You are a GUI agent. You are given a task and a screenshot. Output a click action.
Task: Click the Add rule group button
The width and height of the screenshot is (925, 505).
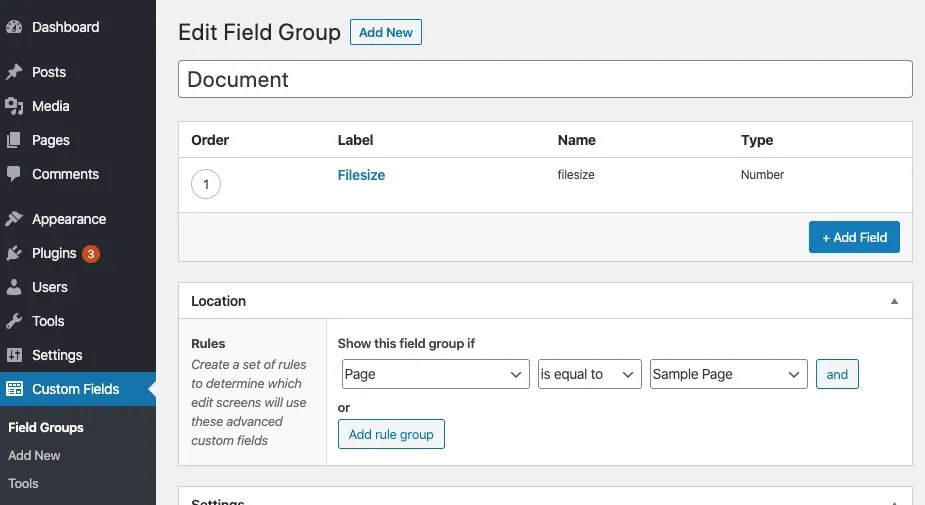[x=391, y=434]
